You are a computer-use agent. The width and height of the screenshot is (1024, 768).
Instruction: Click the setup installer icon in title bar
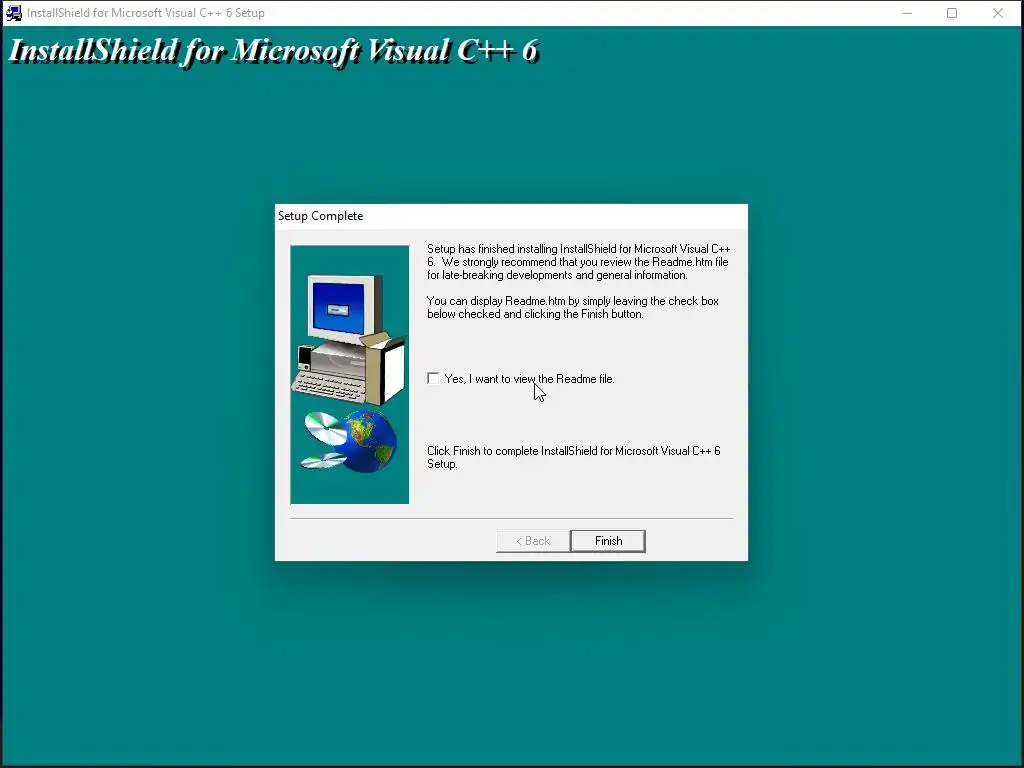[14, 12]
